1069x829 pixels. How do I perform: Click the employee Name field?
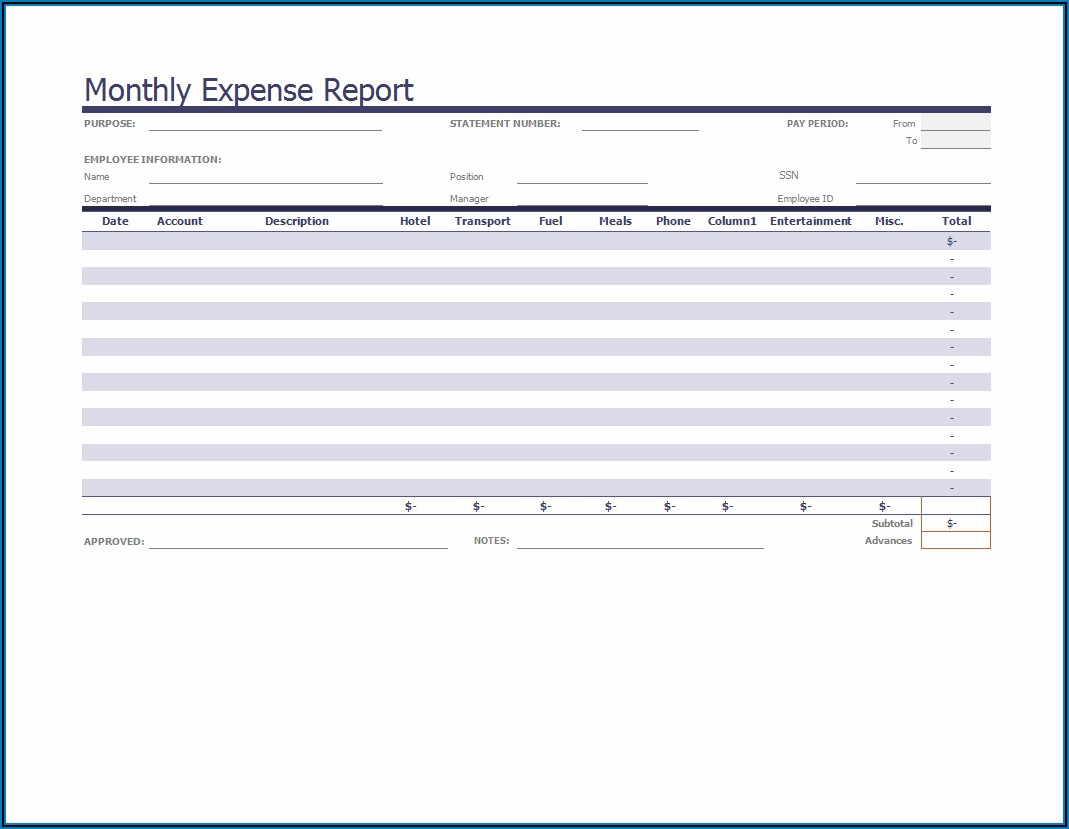(266, 177)
